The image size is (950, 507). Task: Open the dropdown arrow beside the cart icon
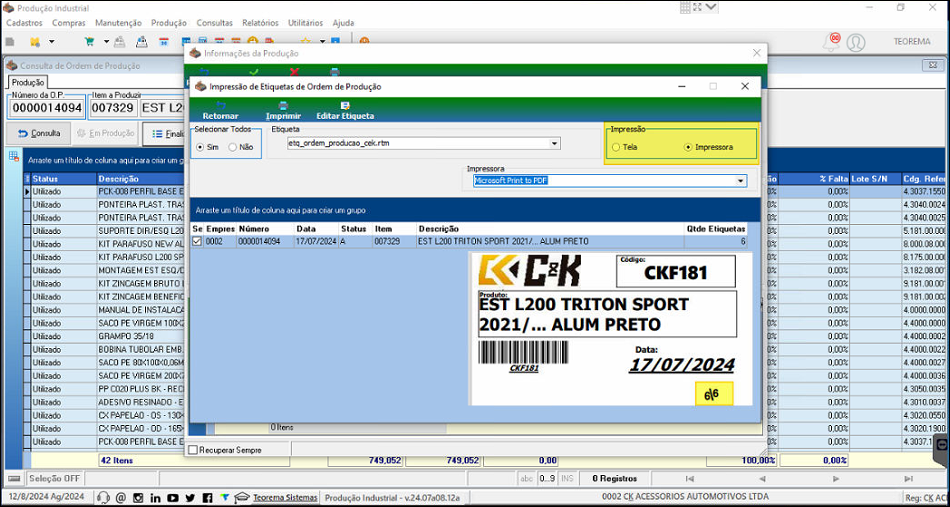[106, 42]
